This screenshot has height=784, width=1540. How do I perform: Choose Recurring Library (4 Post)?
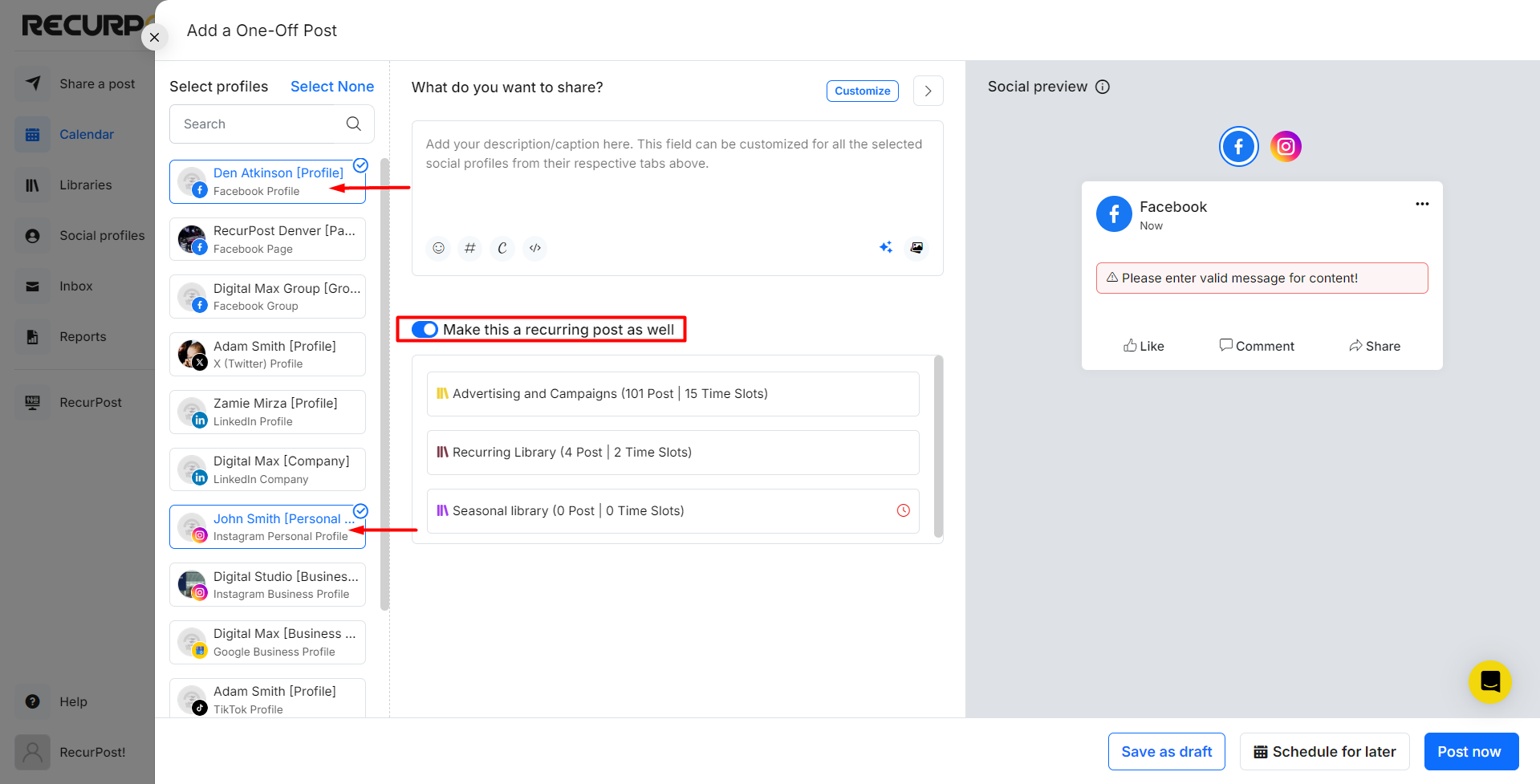click(x=672, y=453)
